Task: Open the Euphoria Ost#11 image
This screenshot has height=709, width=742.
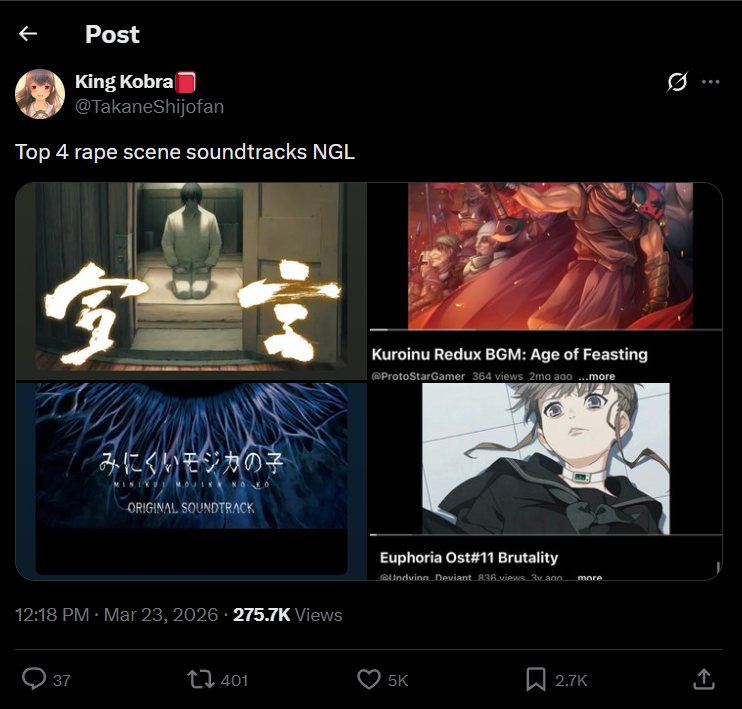Action: pyautogui.click(x=546, y=481)
